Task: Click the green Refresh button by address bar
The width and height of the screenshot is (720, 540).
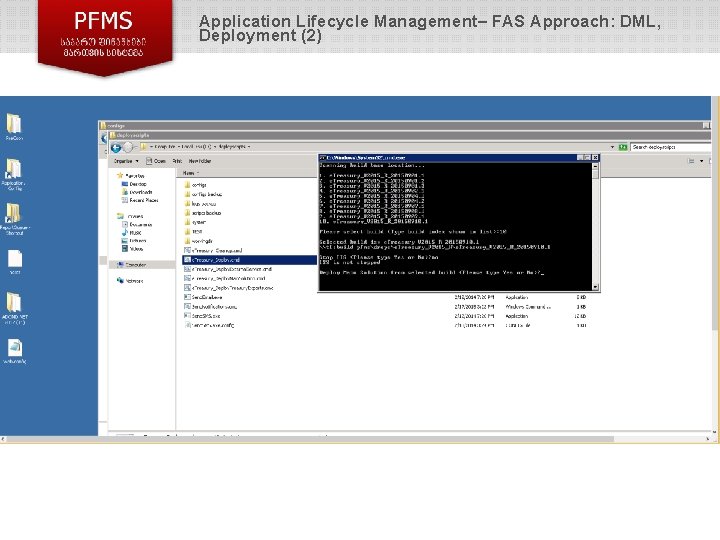Action: pyautogui.click(x=623, y=147)
